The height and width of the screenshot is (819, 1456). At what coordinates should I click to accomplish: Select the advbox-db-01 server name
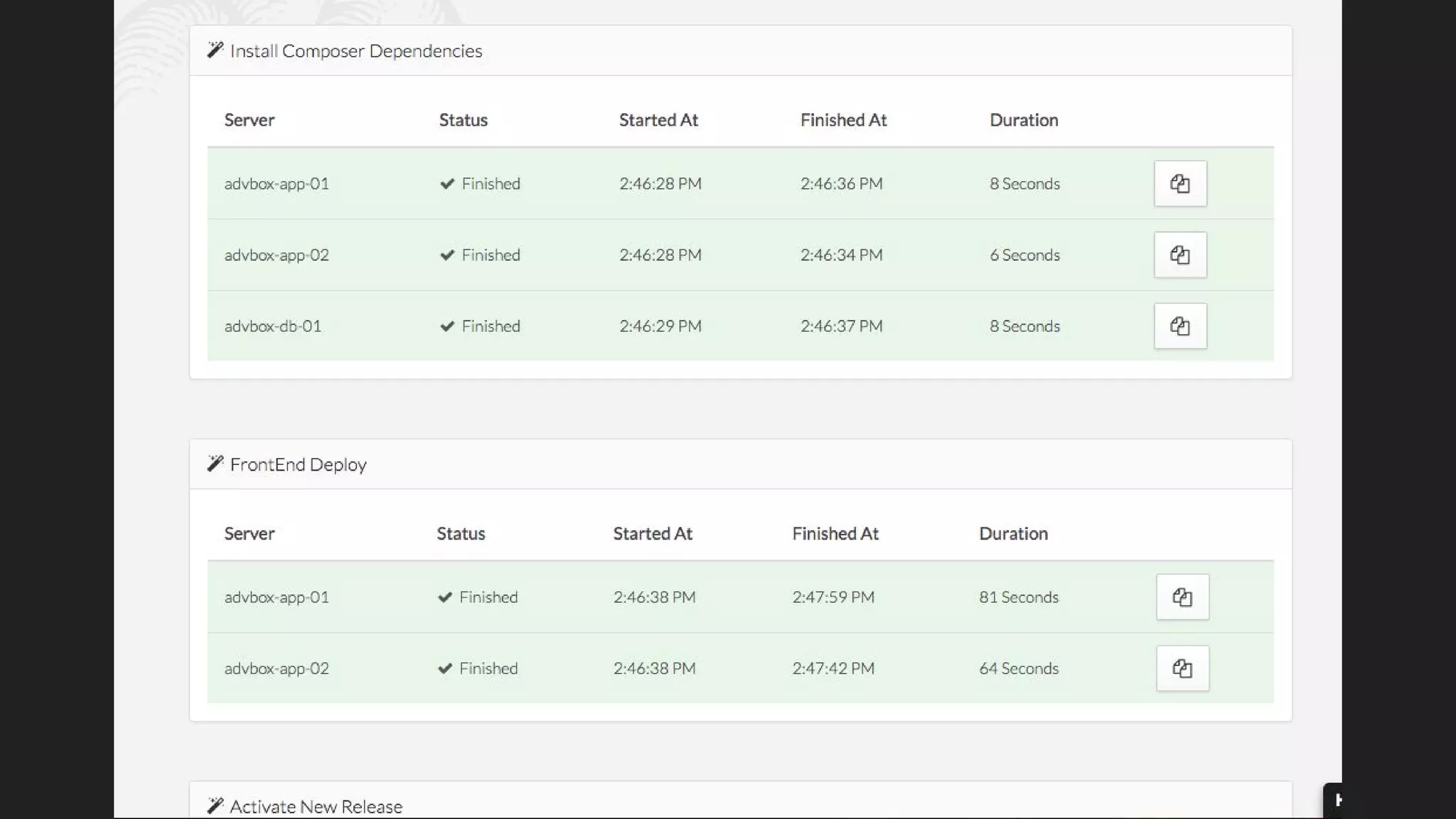click(x=272, y=326)
